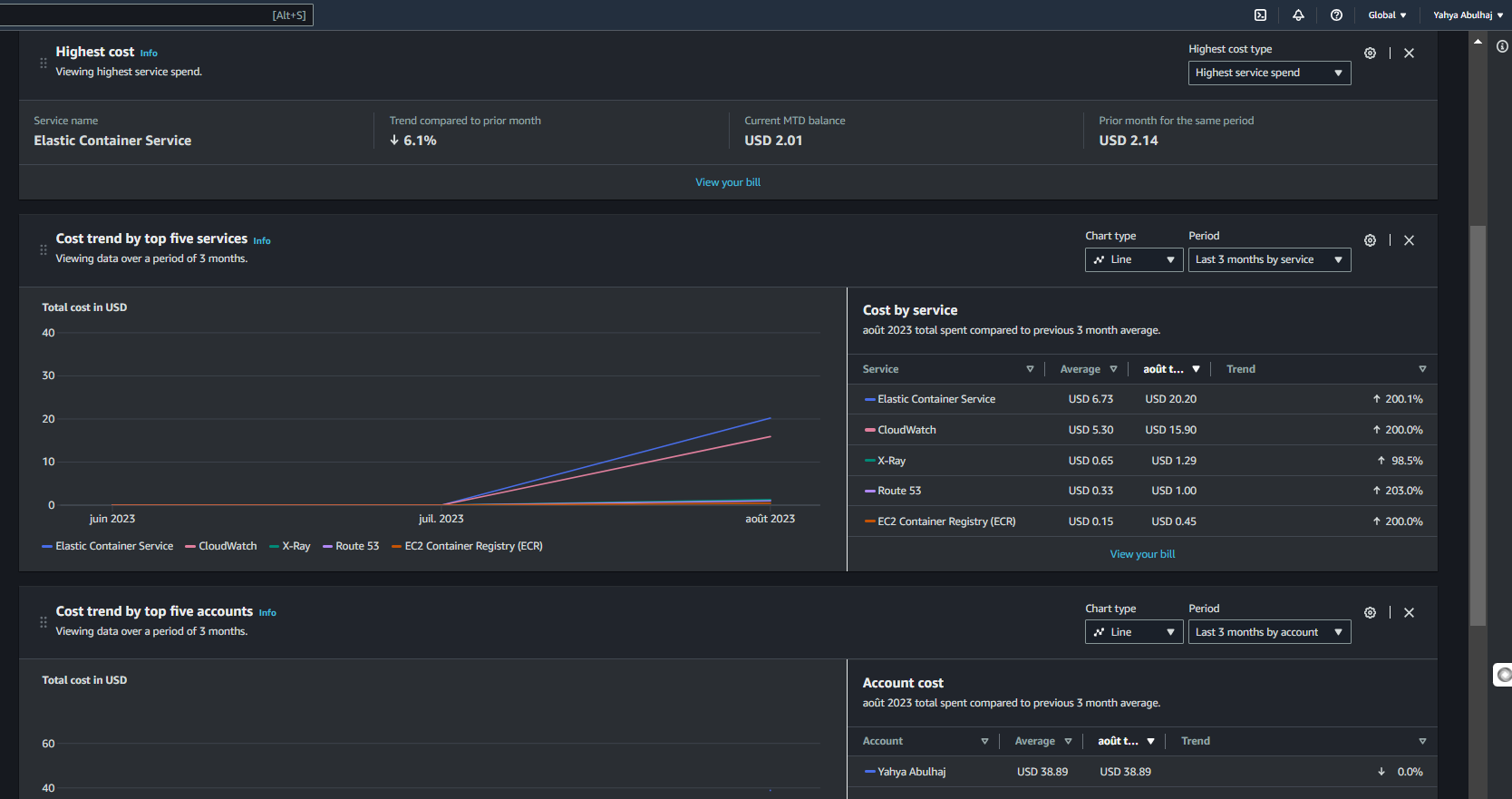
Task: Open Info link for top five accounts
Action: tap(267, 613)
